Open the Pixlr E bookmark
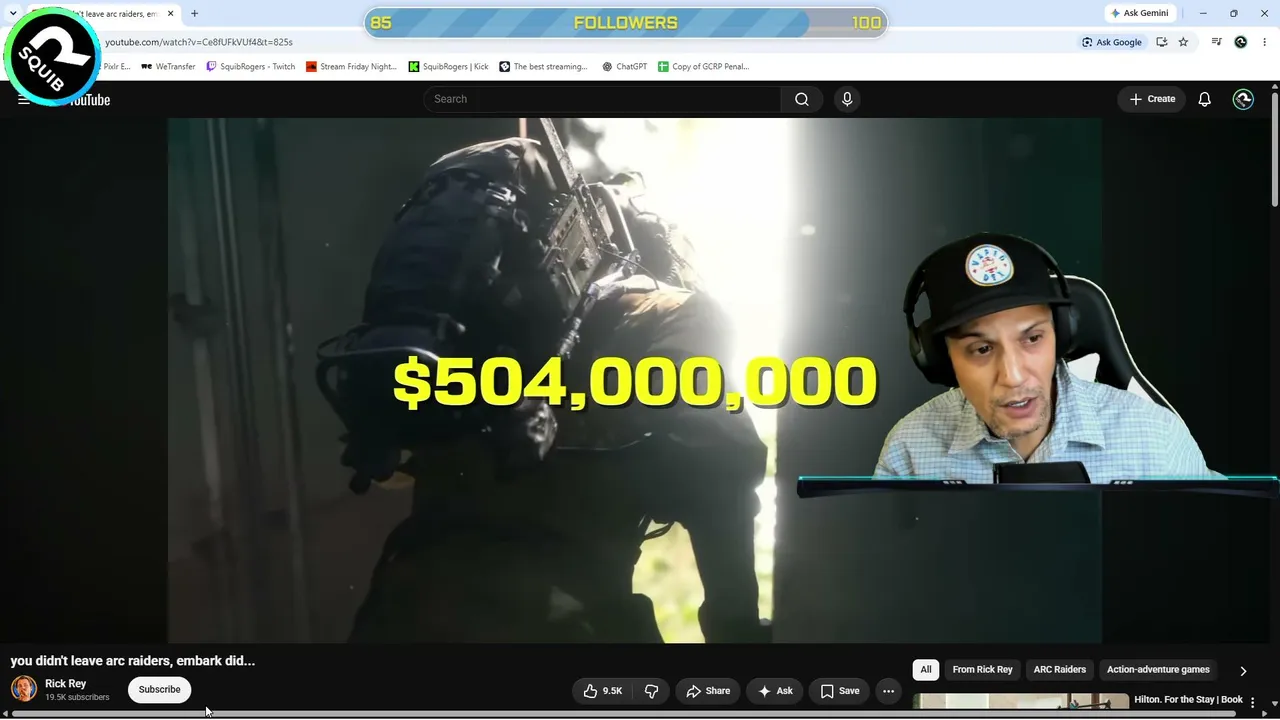This screenshot has height=720, width=1280. [115, 67]
